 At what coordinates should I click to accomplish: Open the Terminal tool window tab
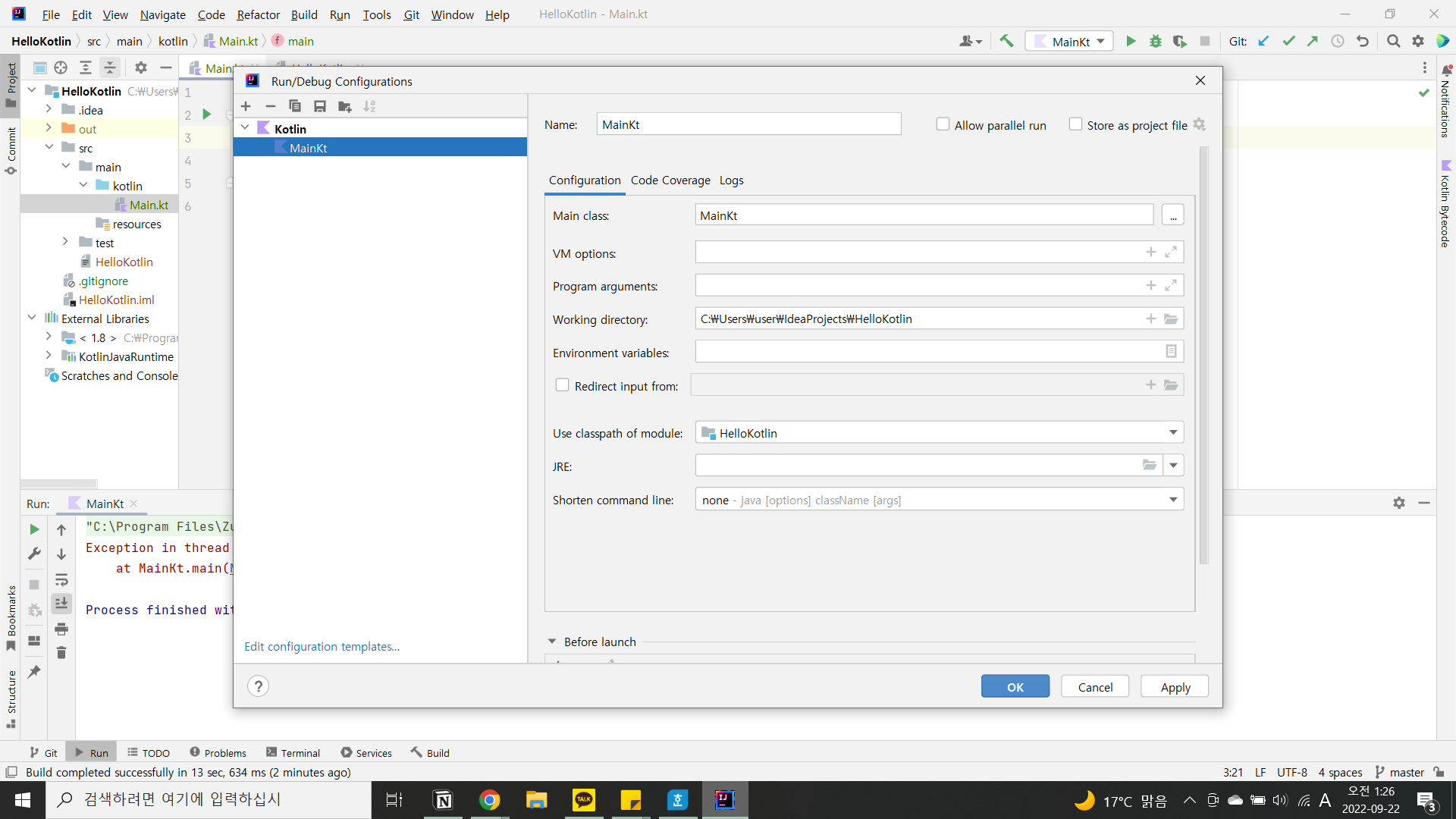pos(293,753)
